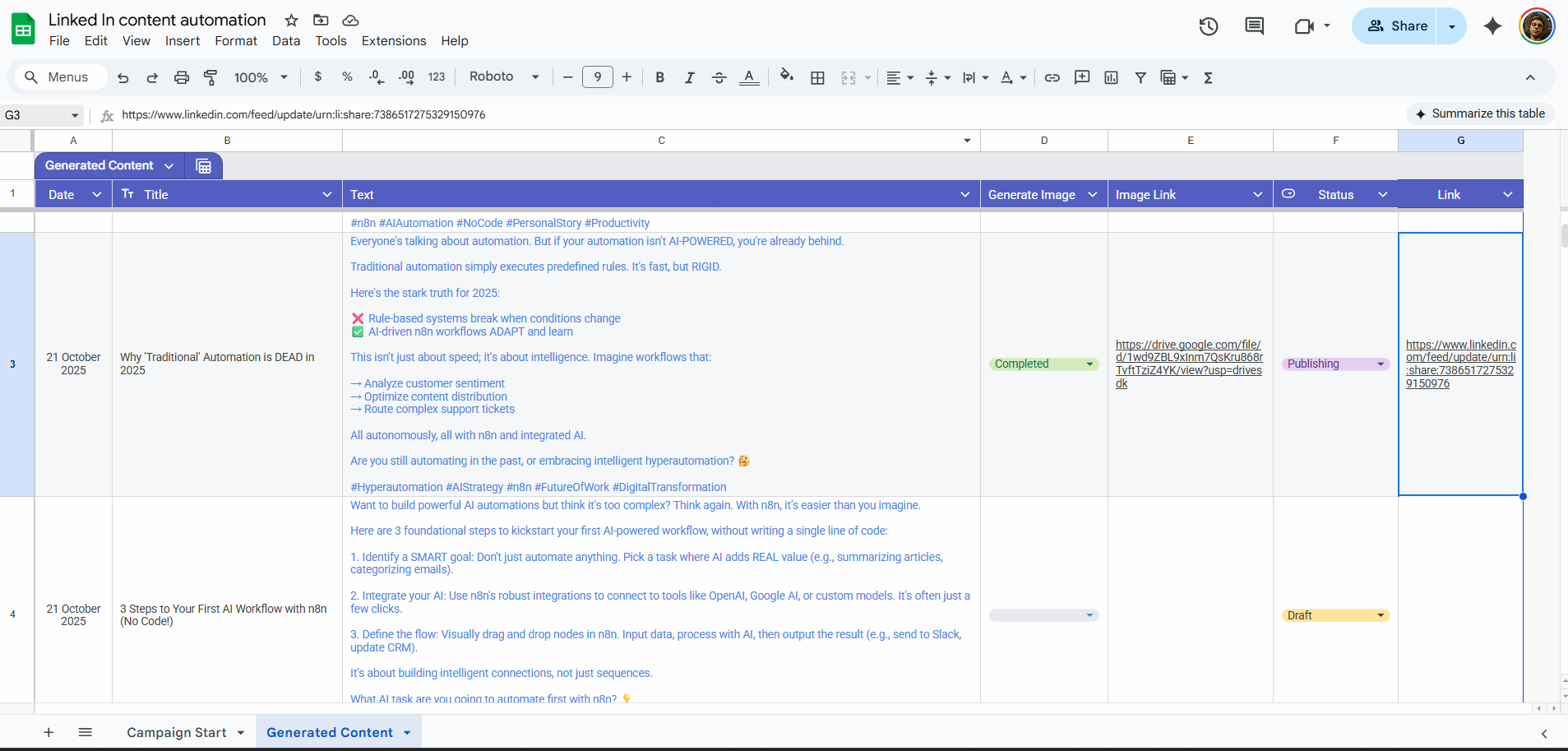Click the Insert chart icon
Screen dimensions: 1568x751
[x=1111, y=77]
